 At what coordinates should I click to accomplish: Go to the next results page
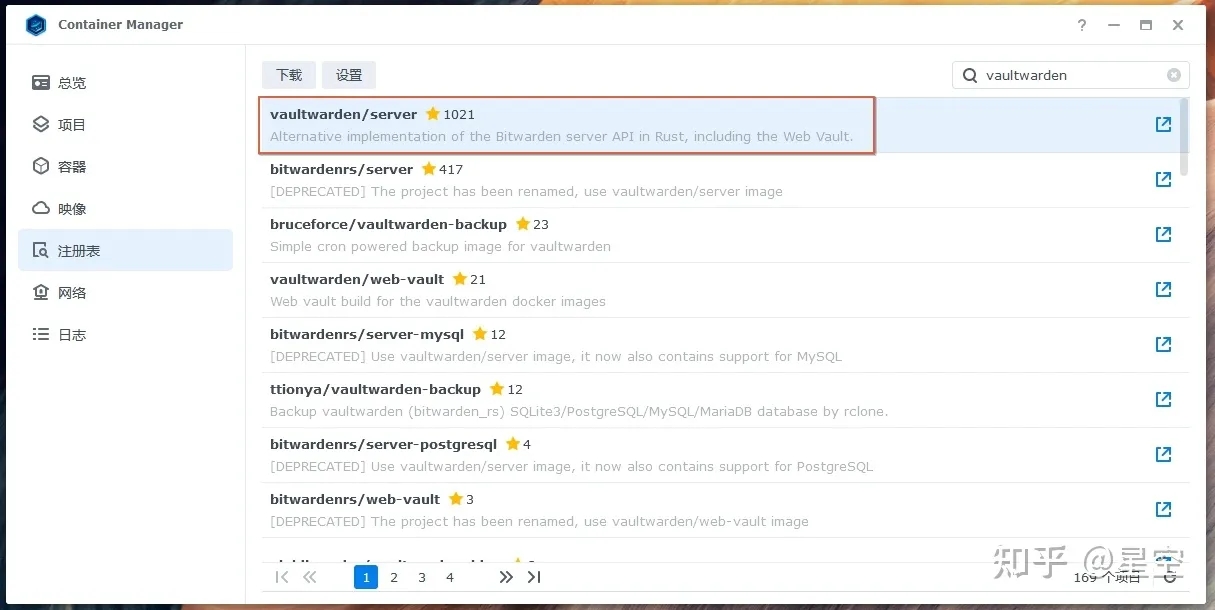pyautogui.click(x=506, y=577)
